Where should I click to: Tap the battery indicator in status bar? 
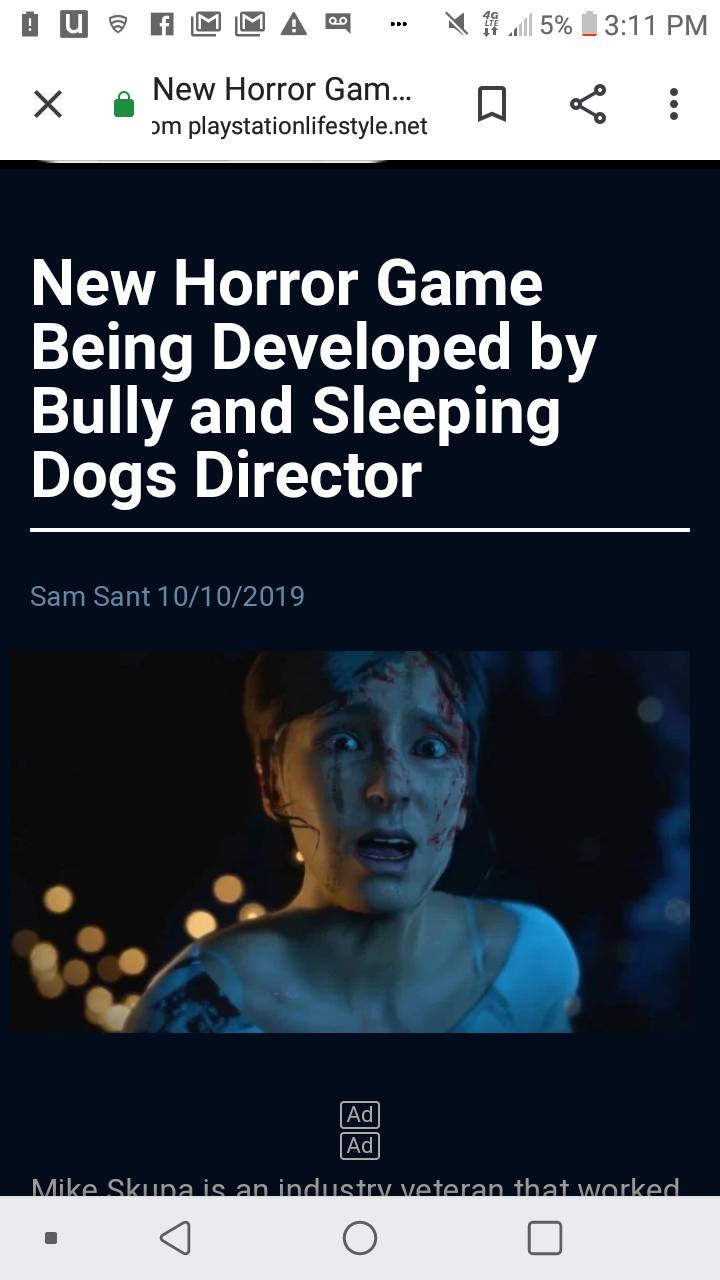pyautogui.click(x=590, y=25)
